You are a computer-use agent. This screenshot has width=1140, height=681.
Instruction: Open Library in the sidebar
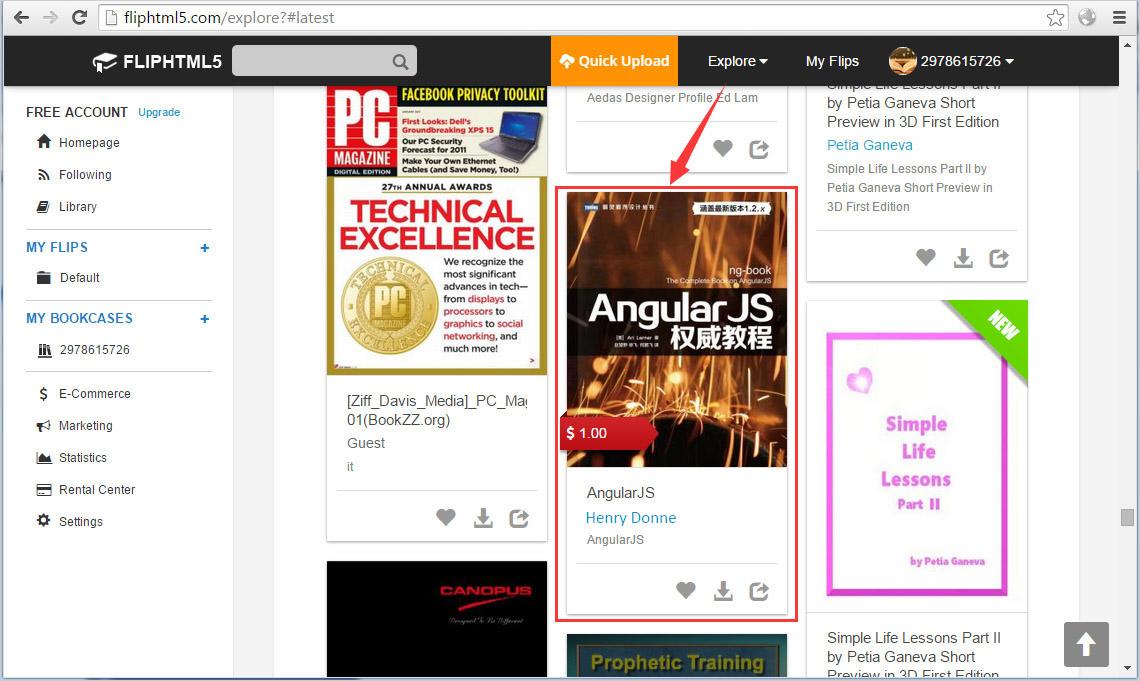[x=66, y=206]
